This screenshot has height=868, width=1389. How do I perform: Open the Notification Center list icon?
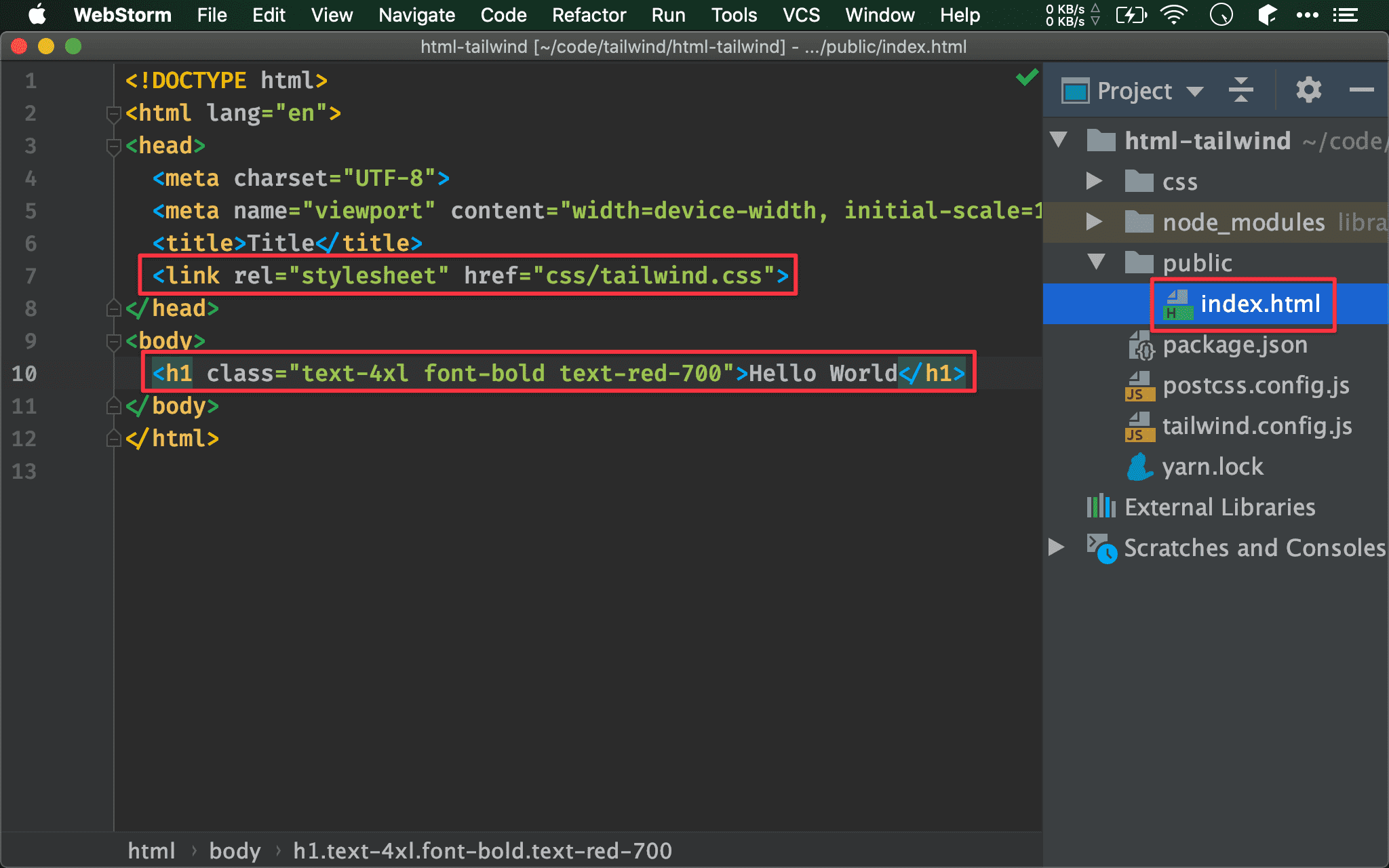coord(1346,14)
